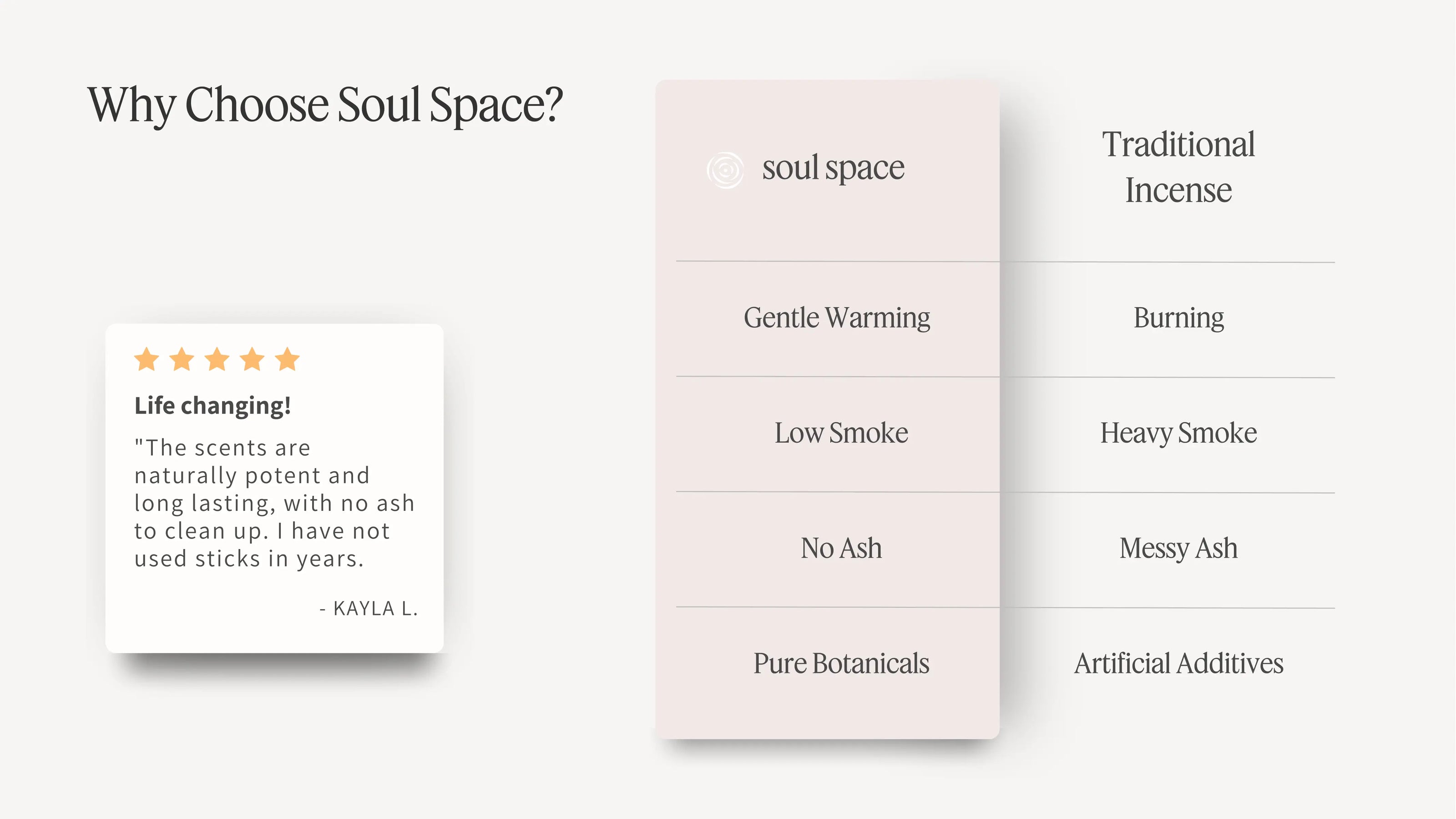Click the first star in the rating

pyautogui.click(x=147, y=359)
